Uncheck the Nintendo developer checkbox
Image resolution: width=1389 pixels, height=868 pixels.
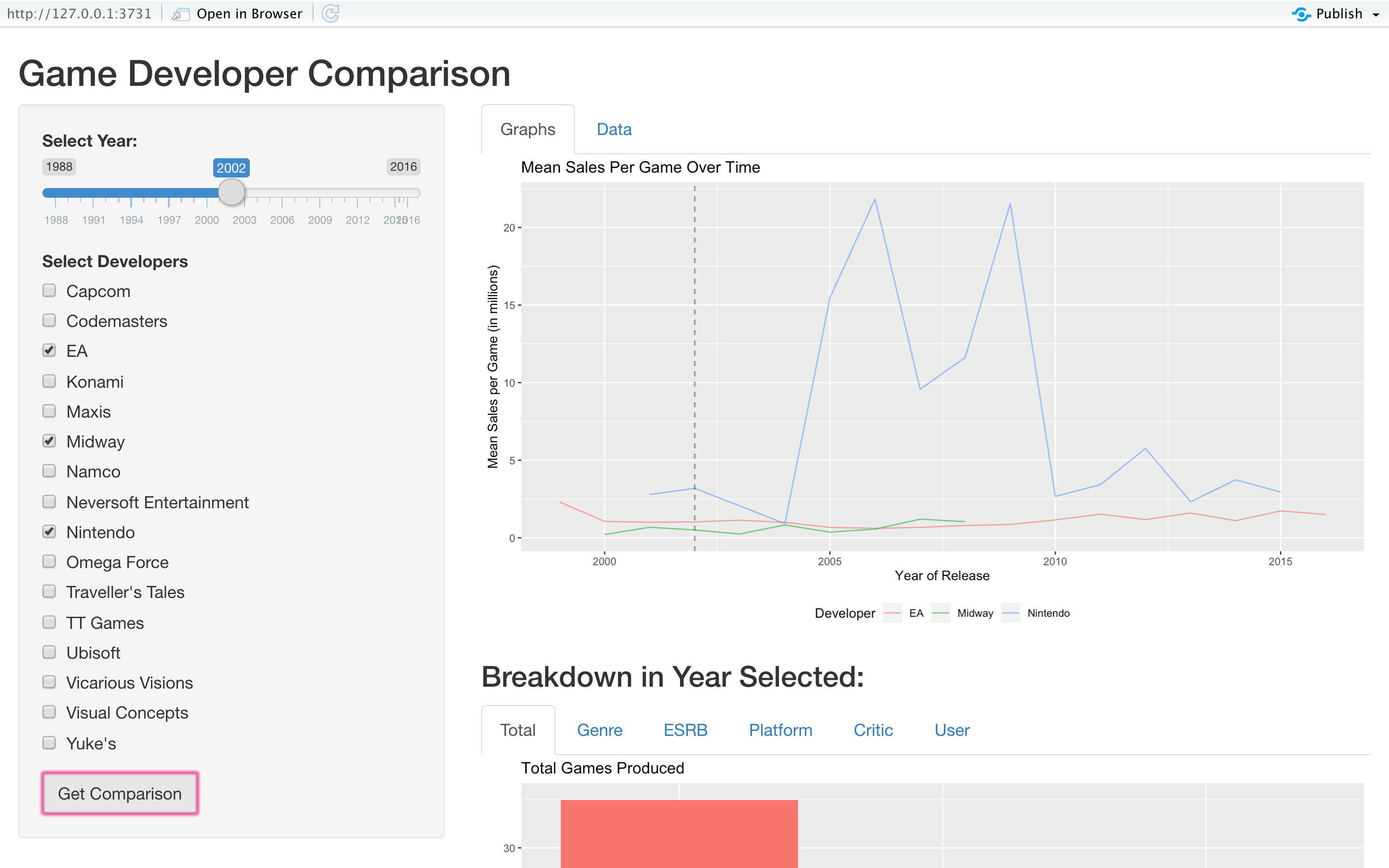point(49,531)
